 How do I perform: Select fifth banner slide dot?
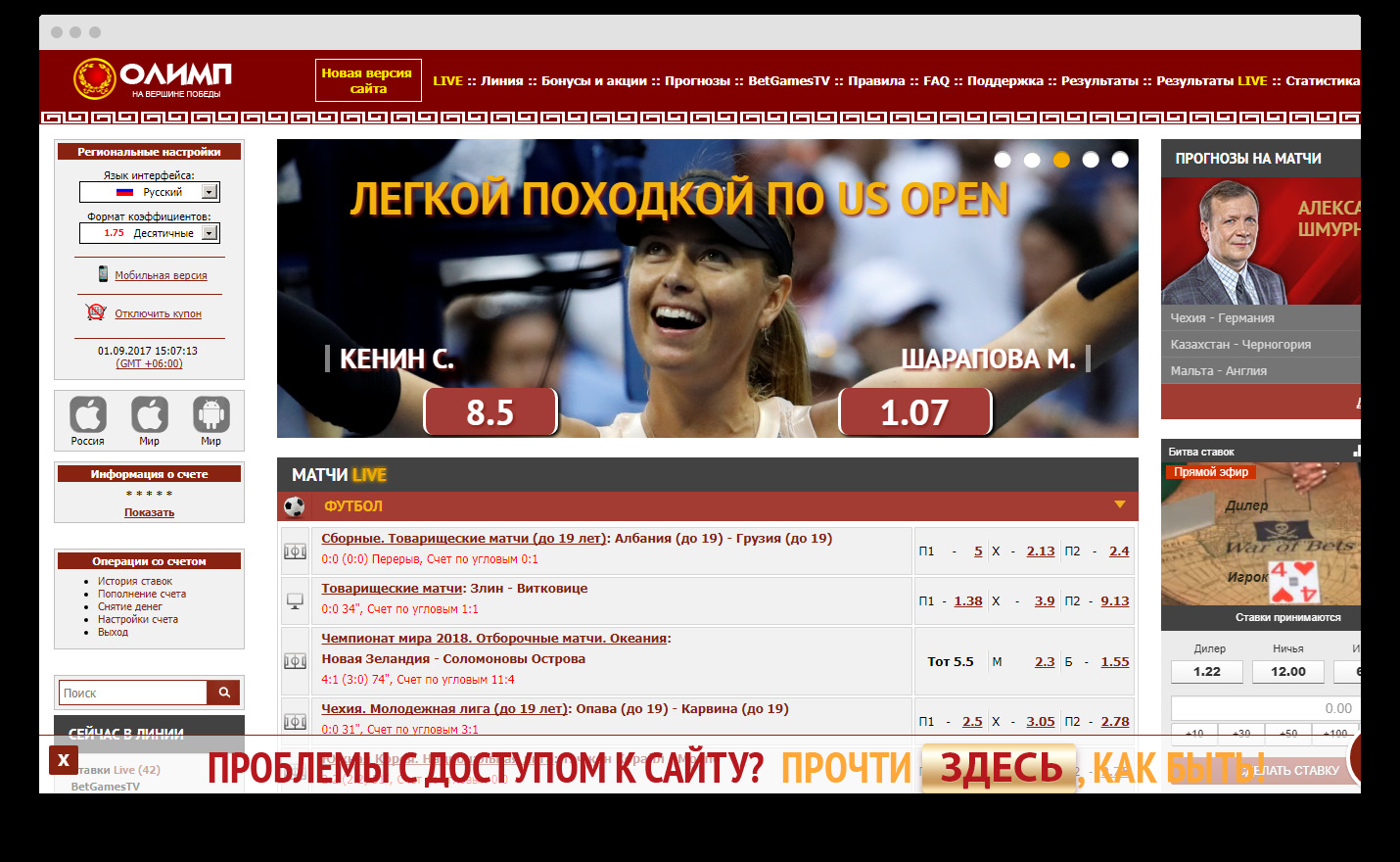pos(1120,160)
